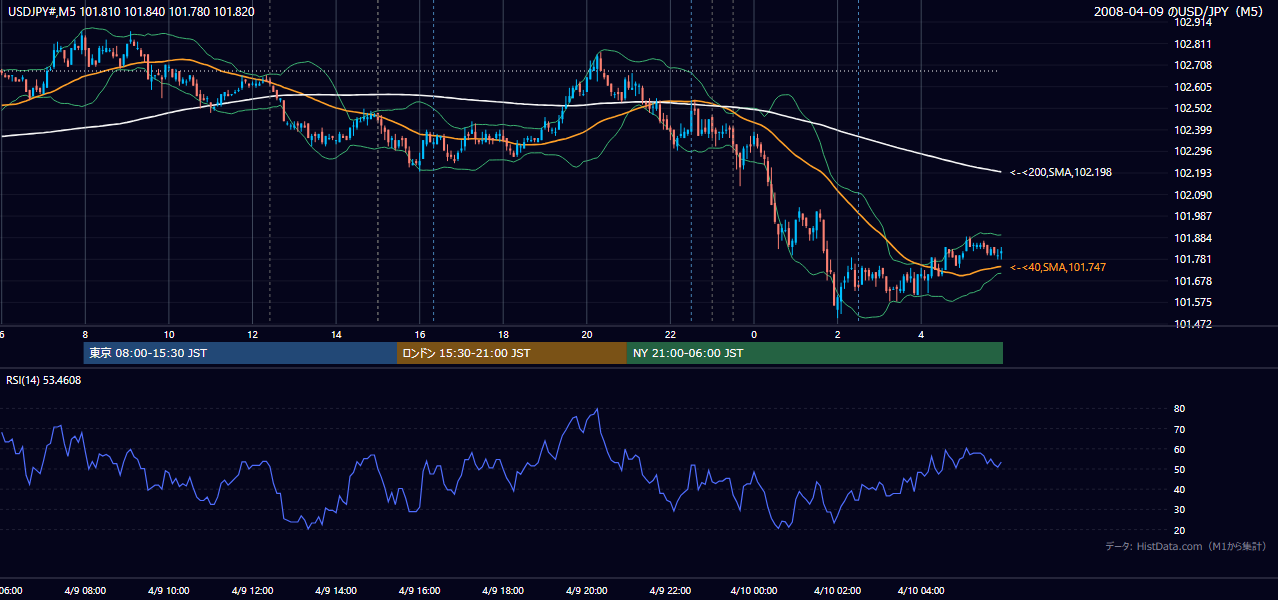Click hour 16 label under price chart

tap(421, 334)
